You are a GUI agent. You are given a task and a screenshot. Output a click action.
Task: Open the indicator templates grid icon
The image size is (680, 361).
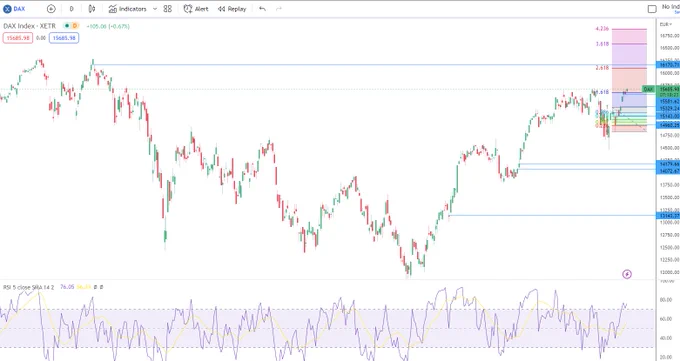pyautogui.click(x=168, y=9)
